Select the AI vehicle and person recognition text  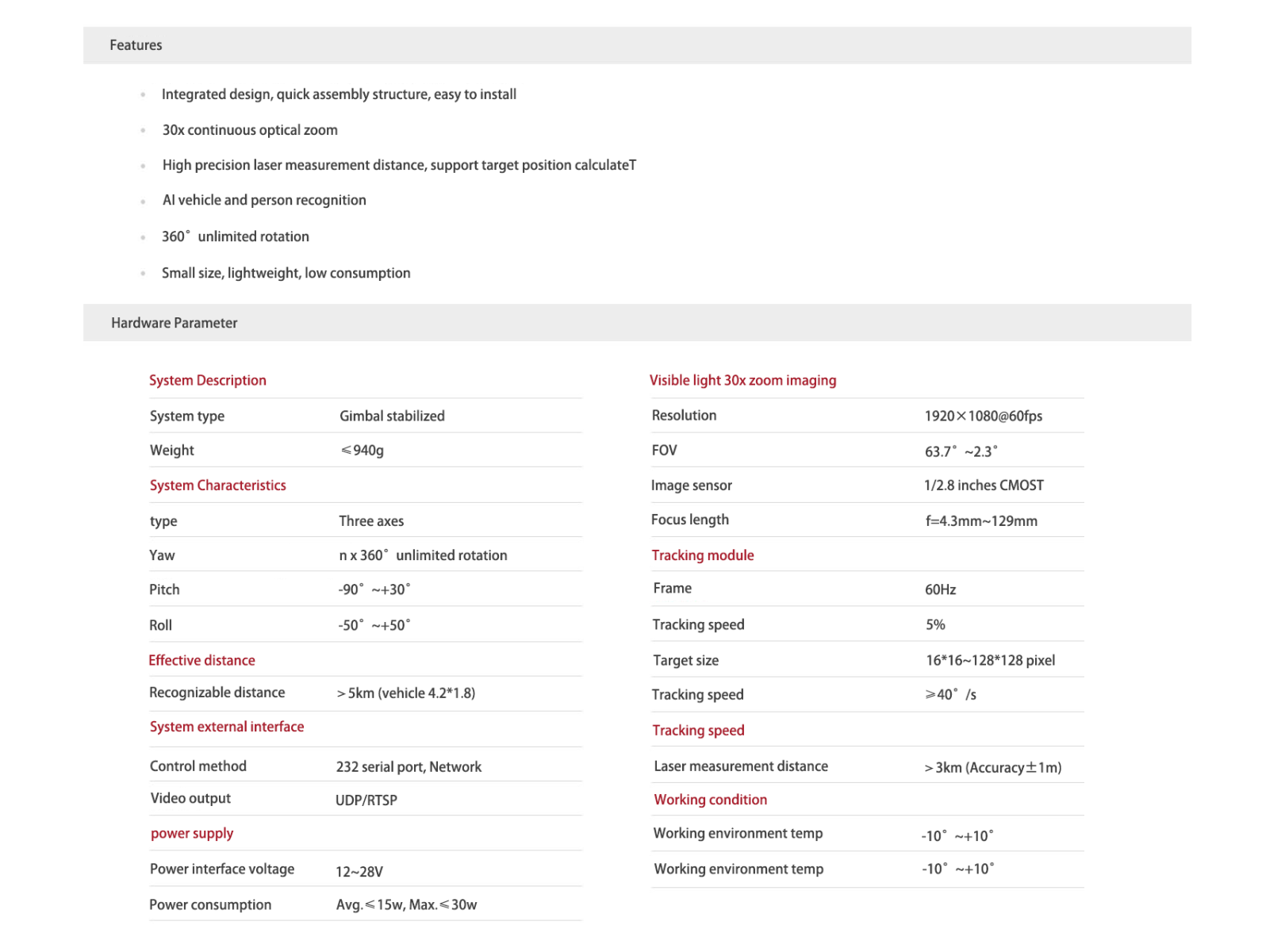click(x=264, y=200)
